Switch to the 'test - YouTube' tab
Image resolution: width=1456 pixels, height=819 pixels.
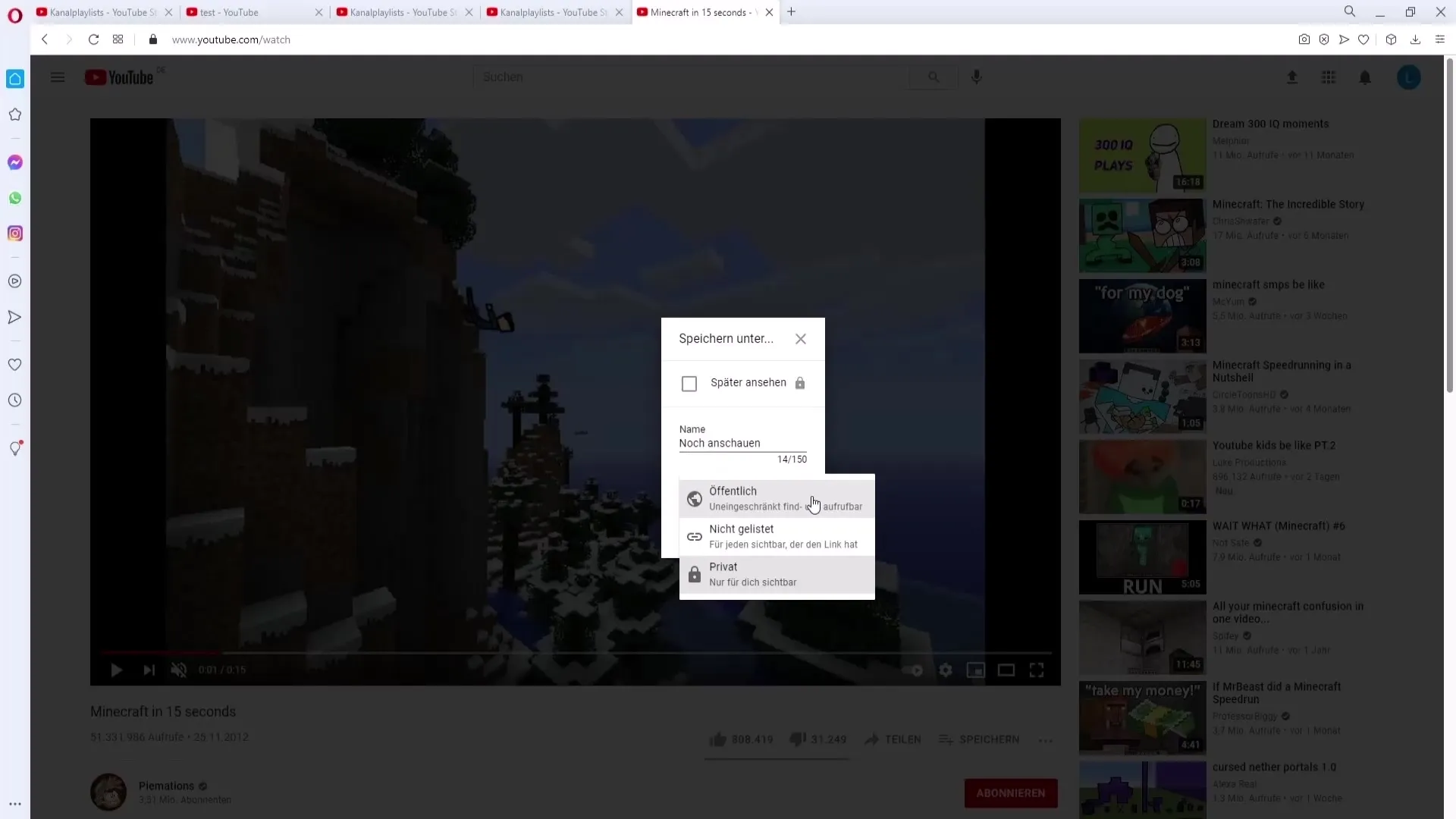[253, 12]
